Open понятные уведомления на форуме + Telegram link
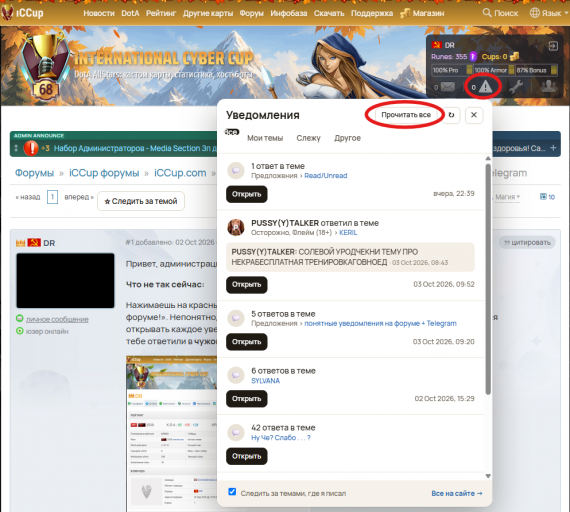 click(x=380, y=323)
